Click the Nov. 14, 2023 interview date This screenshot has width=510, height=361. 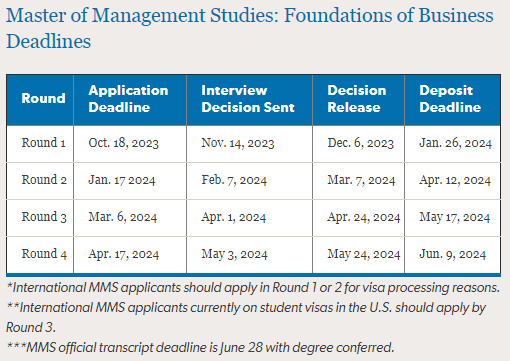238,143
